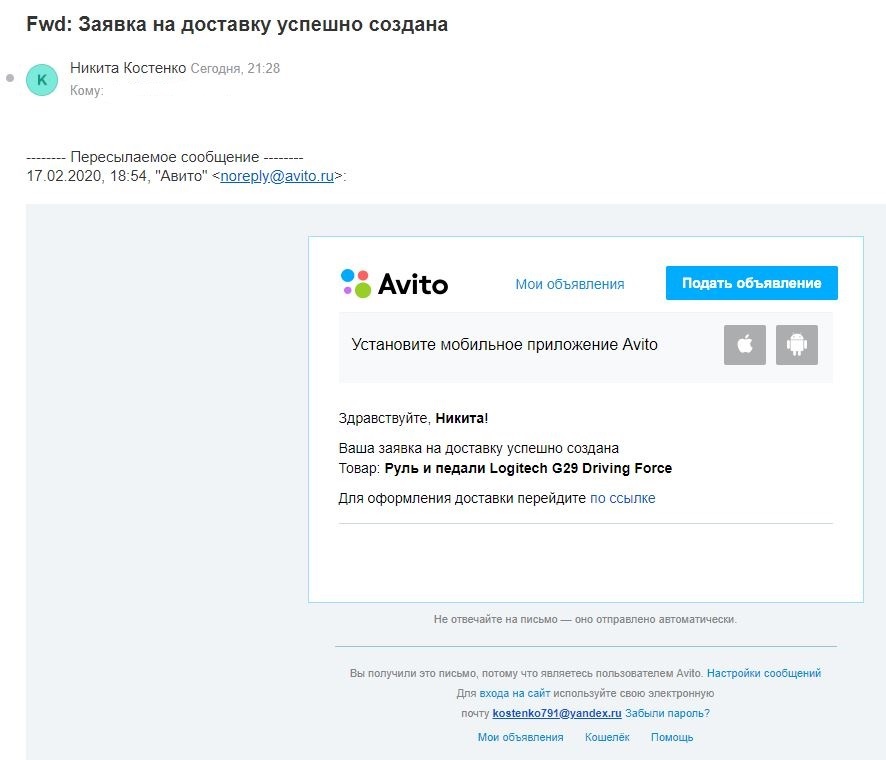Open the Забыли пароль? link

[667, 713]
